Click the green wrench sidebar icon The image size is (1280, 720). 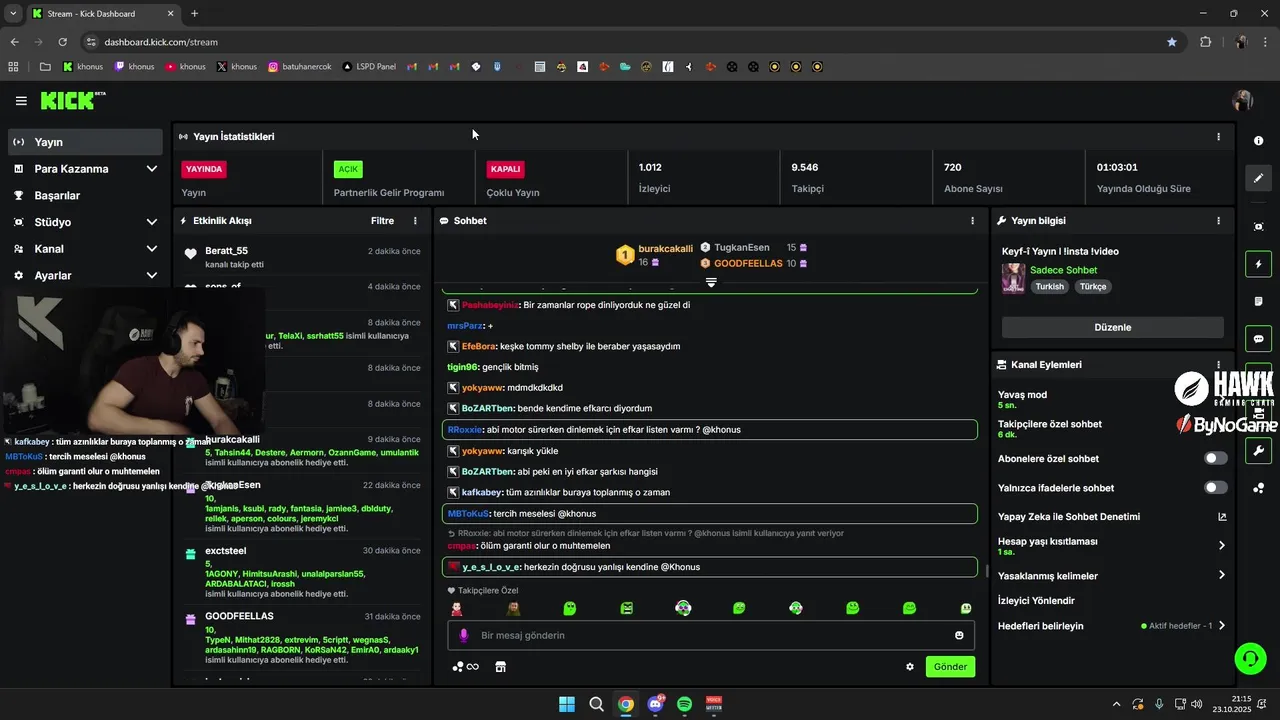1259,450
